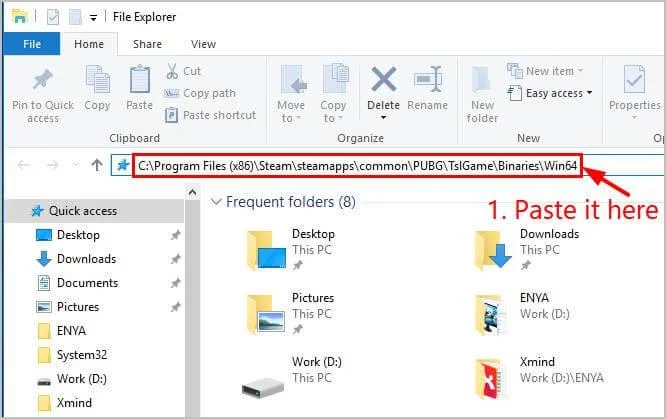This screenshot has width=666, height=419.
Task: Switch to the Home ribbon tab
Action: [89, 44]
